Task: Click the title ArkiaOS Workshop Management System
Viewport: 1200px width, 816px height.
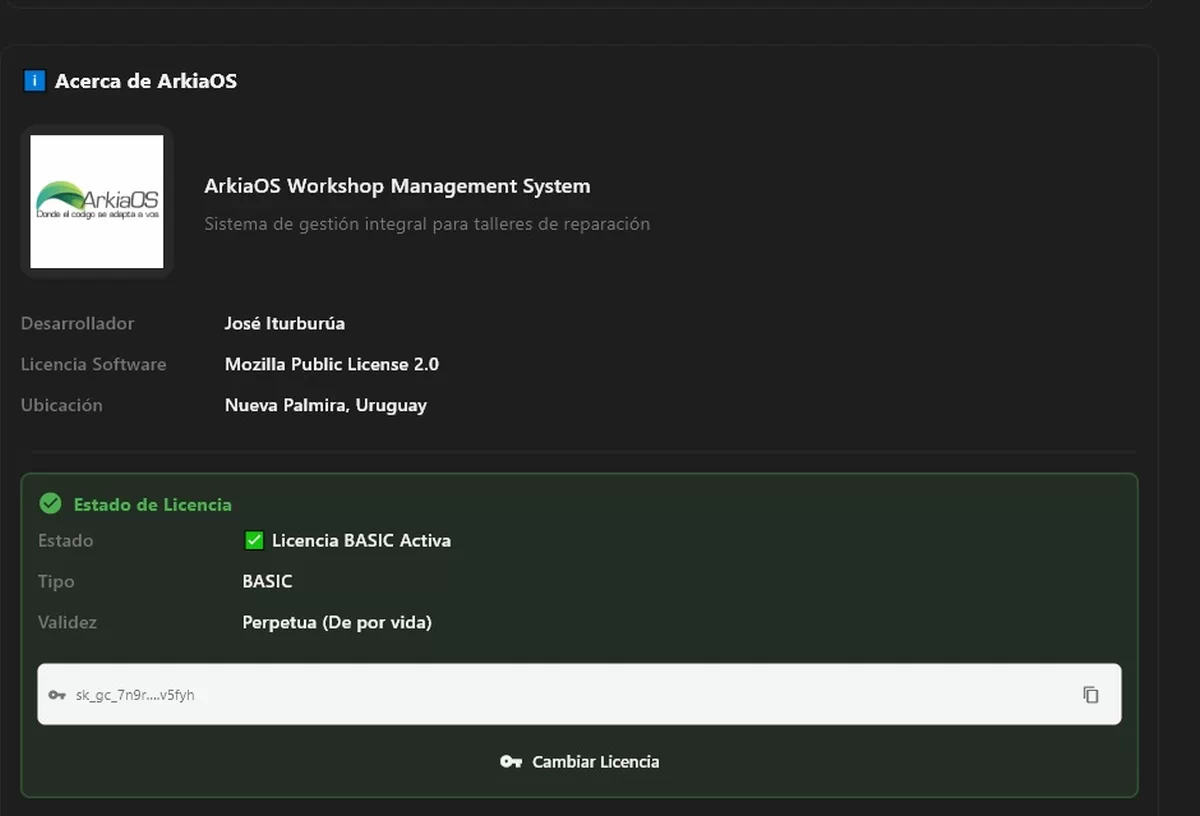Action: [397, 186]
